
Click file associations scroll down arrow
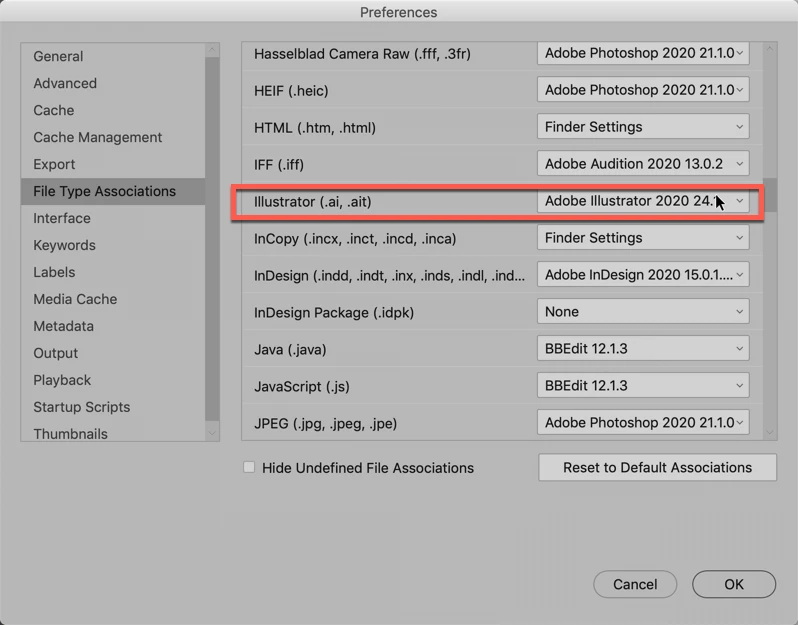point(770,432)
